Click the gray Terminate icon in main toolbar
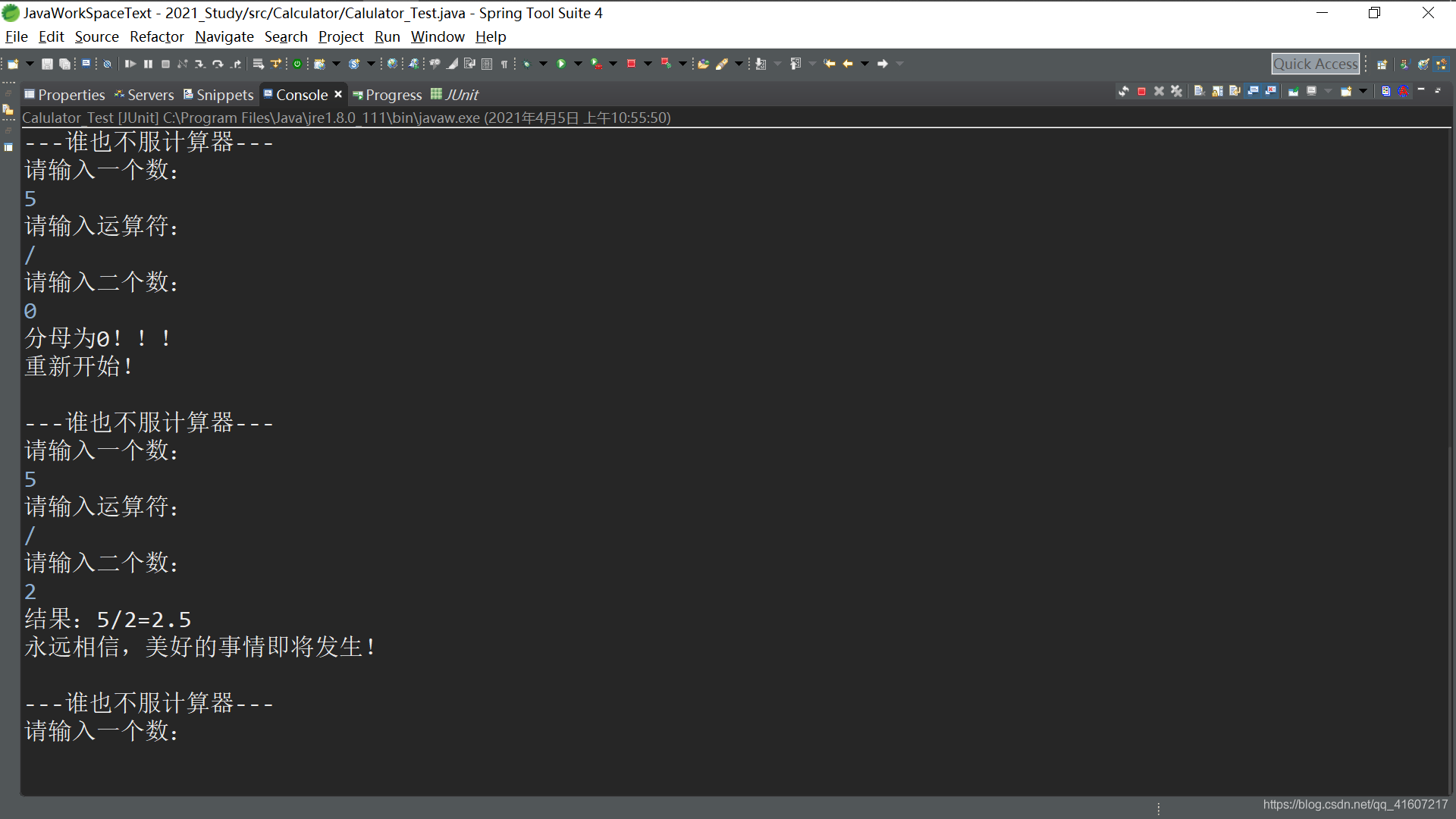Image resolution: width=1456 pixels, height=819 pixels. point(165,64)
